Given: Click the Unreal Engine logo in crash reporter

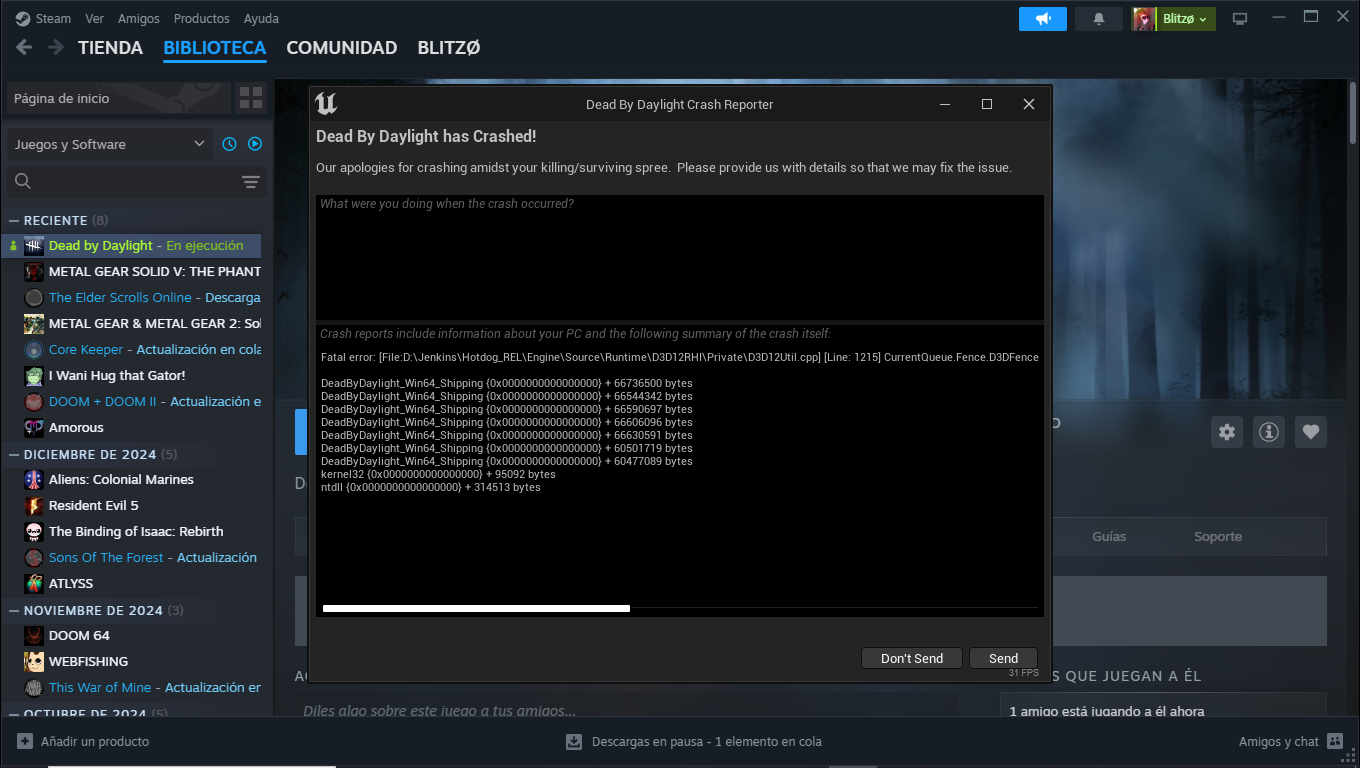Looking at the screenshot, I should [326, 104].
